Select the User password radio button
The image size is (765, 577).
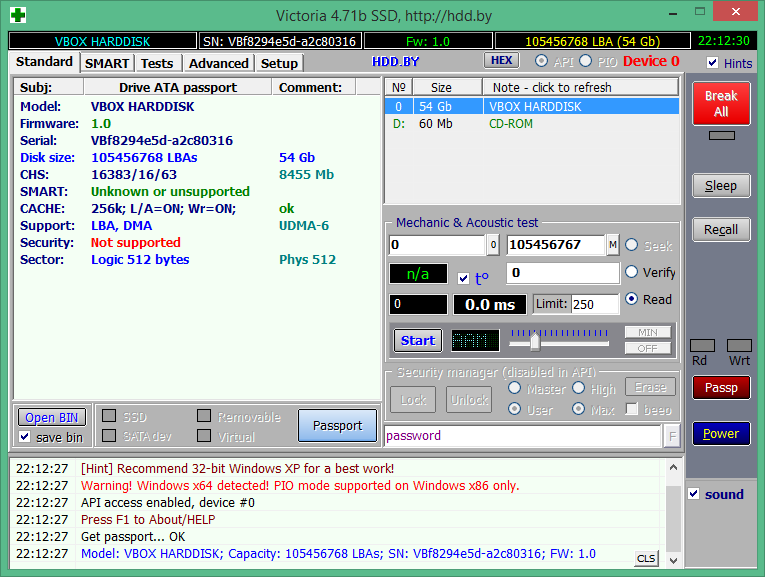click(x=514, y=409)
